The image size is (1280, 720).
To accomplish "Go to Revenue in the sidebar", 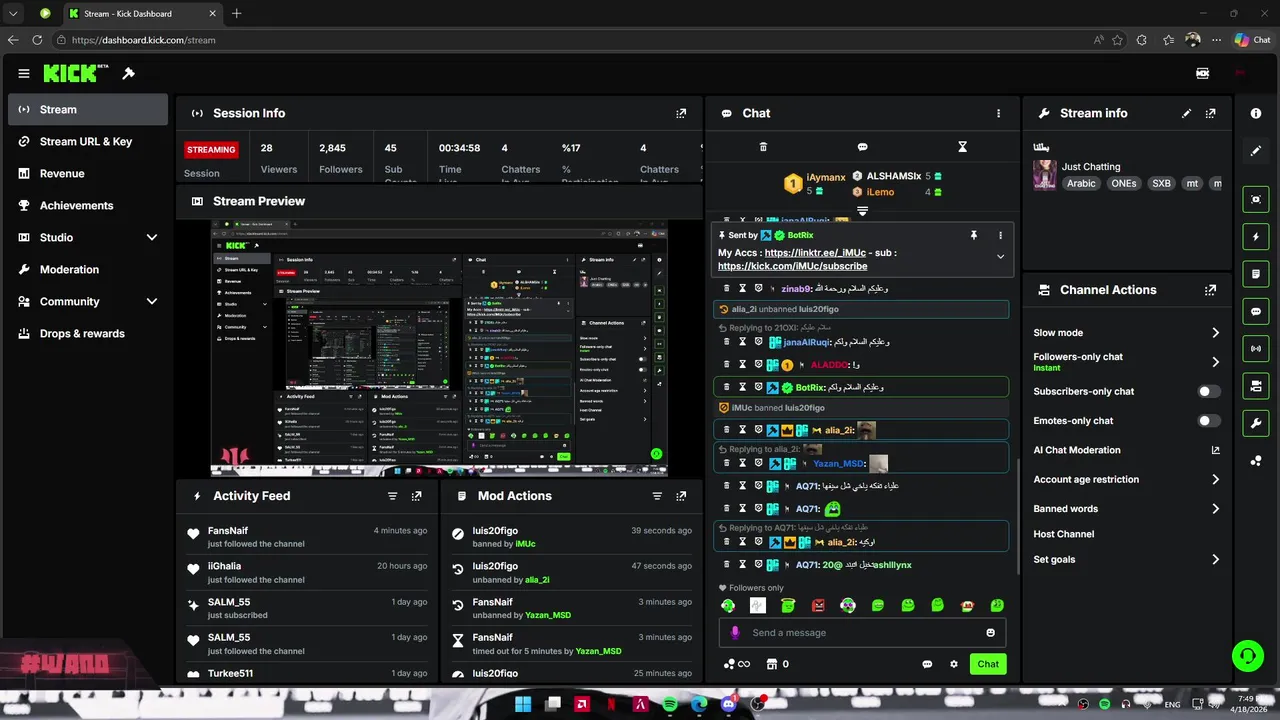I will pos(88,174).
